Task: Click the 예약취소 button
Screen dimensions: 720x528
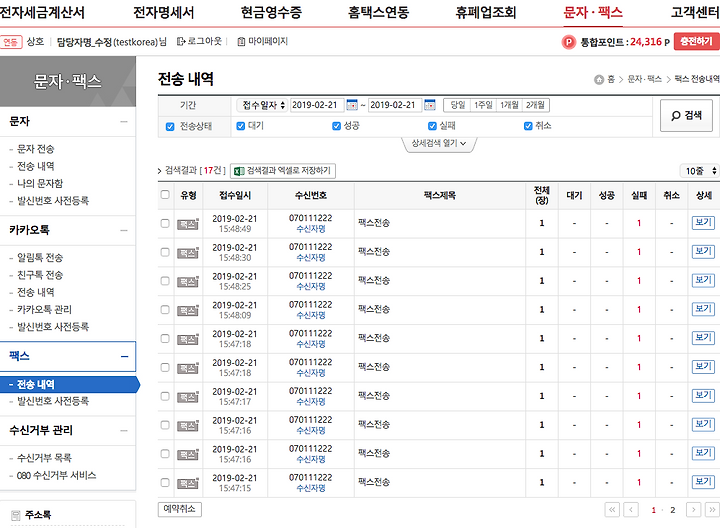Action: (180, 509)
